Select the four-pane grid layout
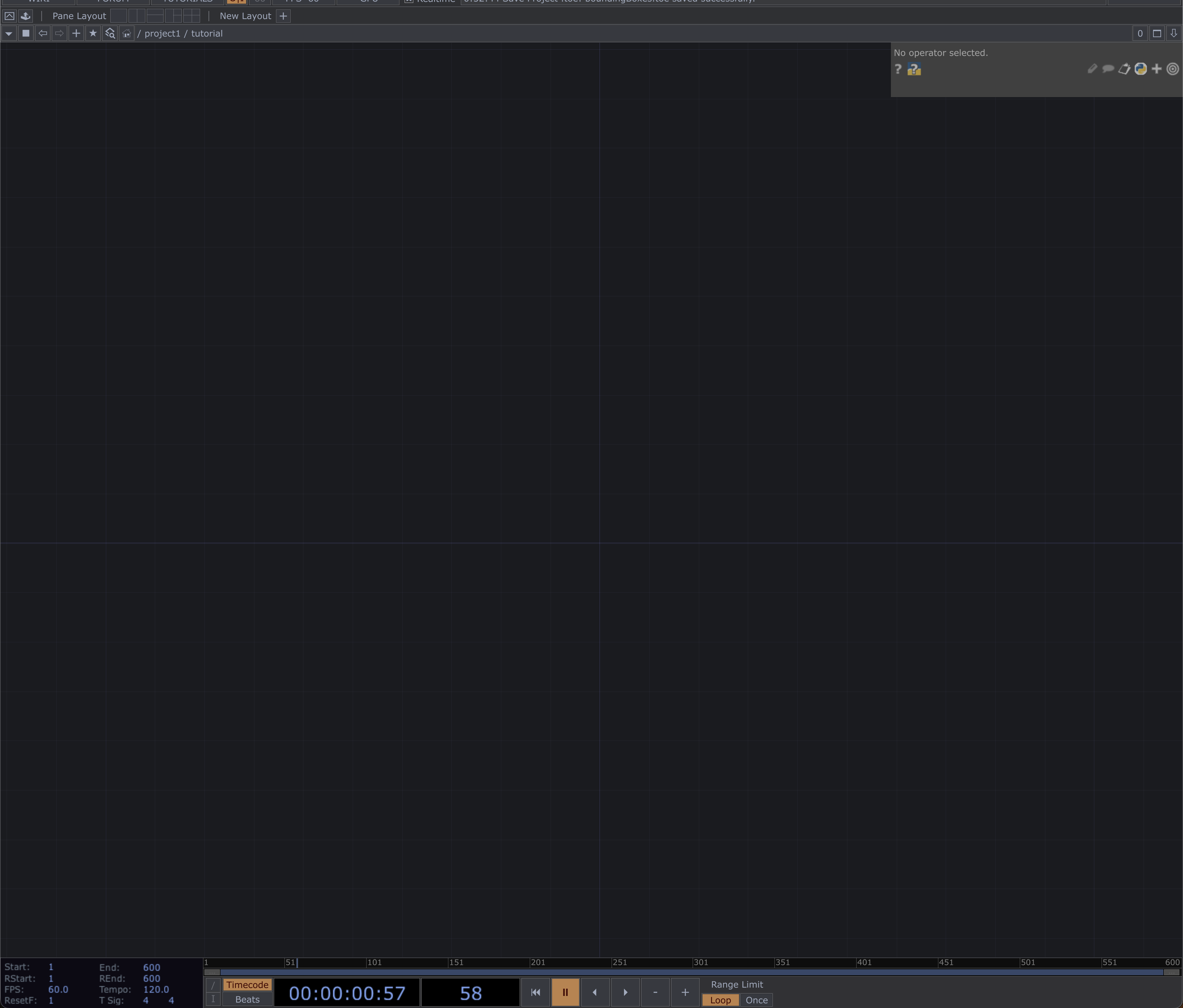This screenshot has width=1183, height=1008. click(x=191, y=16)
